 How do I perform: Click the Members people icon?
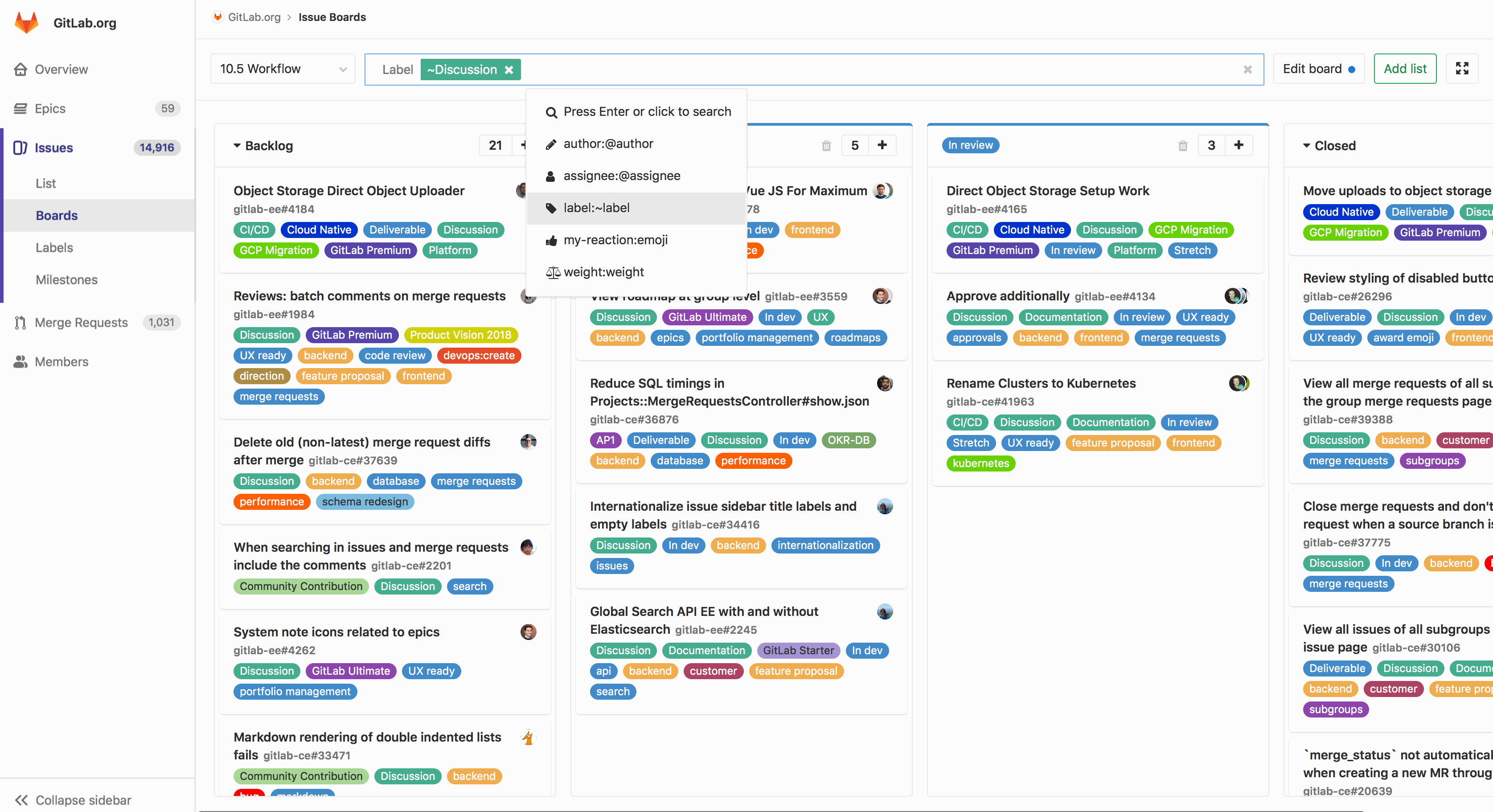point(21,362)
